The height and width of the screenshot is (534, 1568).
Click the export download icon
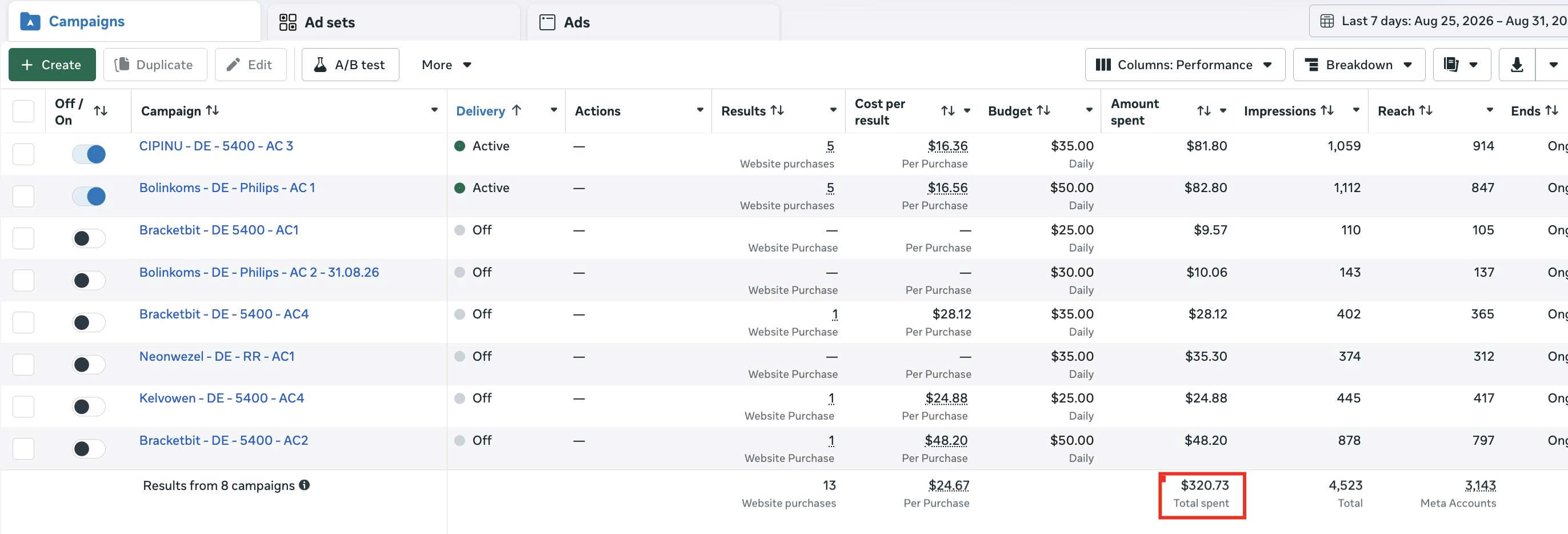(x=1516, y=65)
